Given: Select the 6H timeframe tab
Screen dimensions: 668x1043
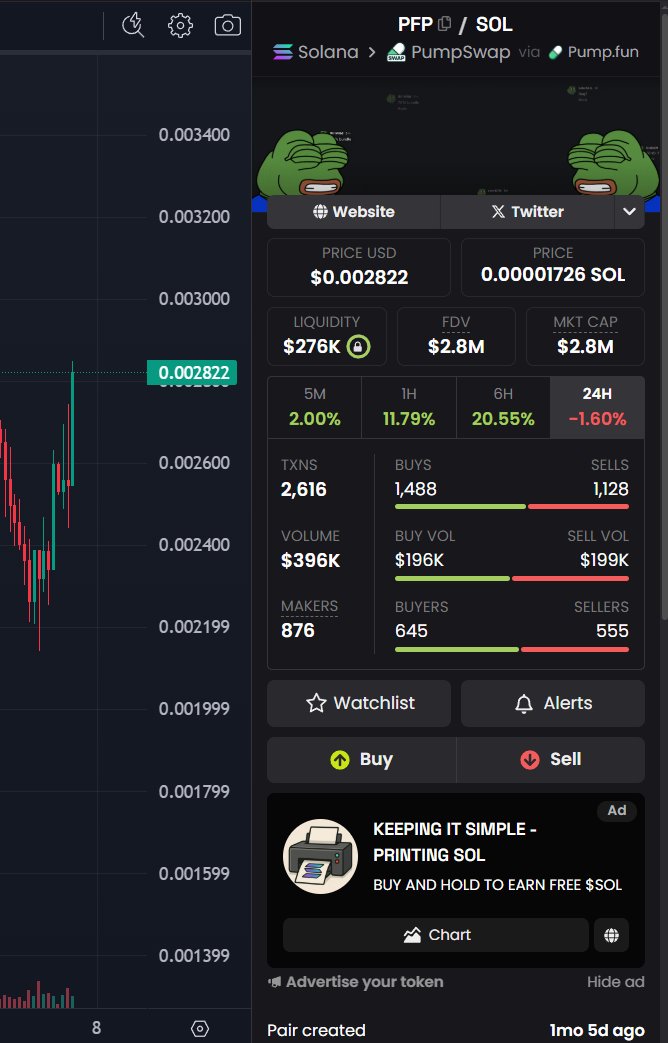Looking at the screenshot, I should click(503, 407).
